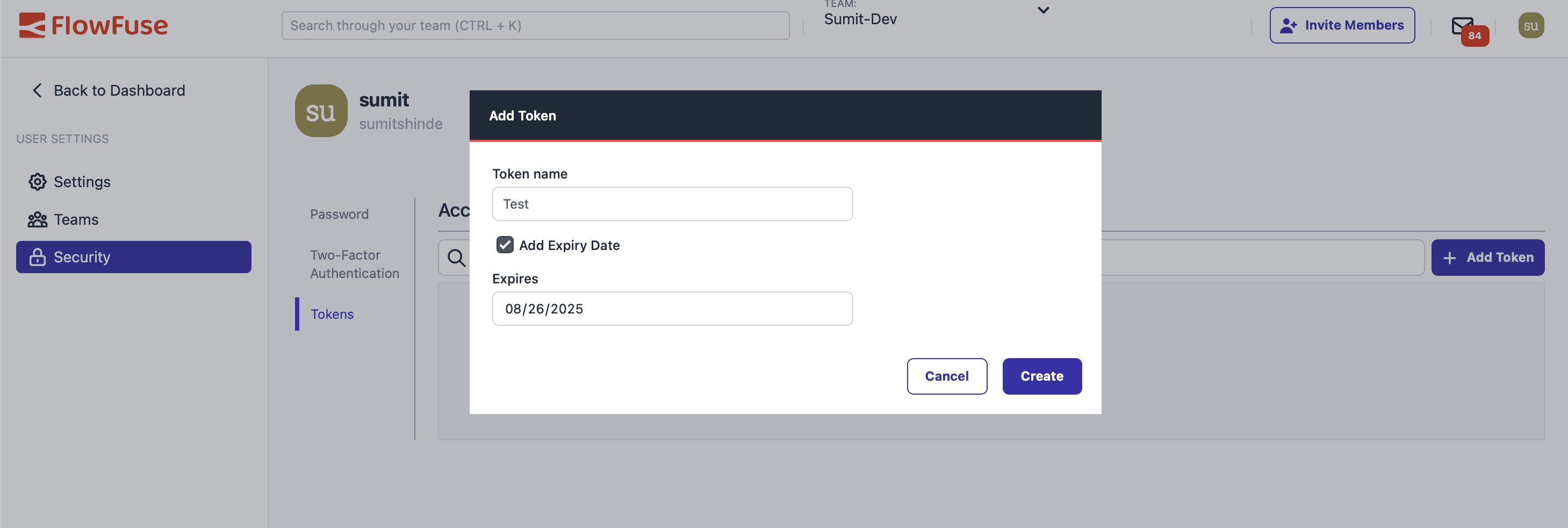Click the user avatar in the top bar
1568x528 pixels.
click(x=1531, y=25)
